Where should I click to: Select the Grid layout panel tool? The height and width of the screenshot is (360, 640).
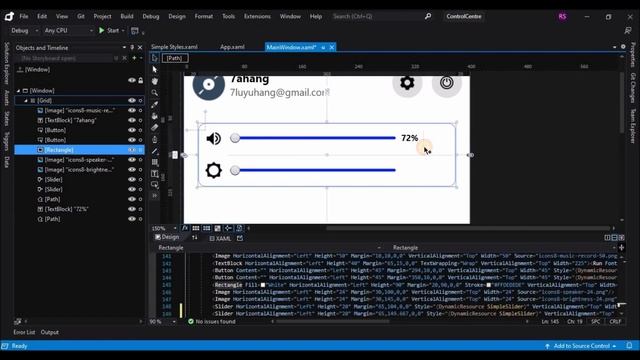[x=155, y=162]
